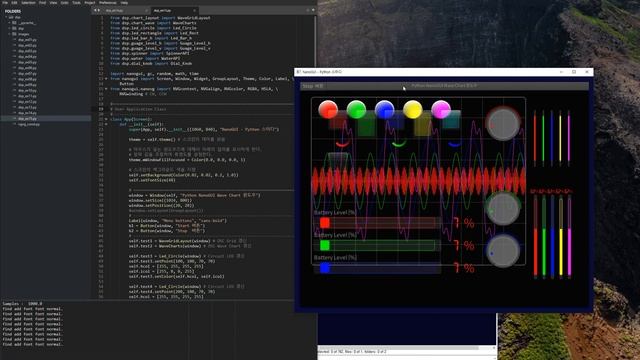Fold the def __init__ method
The height and width of the screenshot is (360, 640).
106,124
